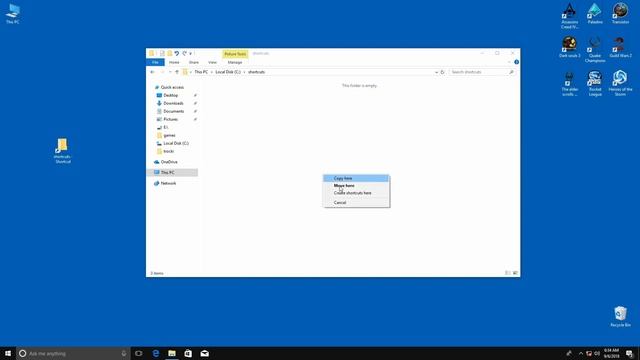Open the E:\ drive in the navigation pane
Viewport: 640px width, 360px height.
163,127
